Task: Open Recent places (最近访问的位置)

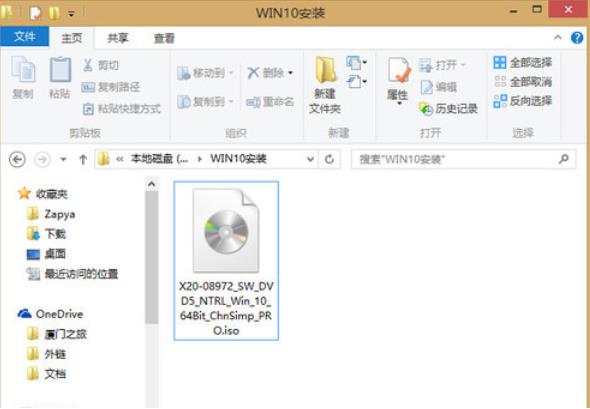Action: [72, 274]
